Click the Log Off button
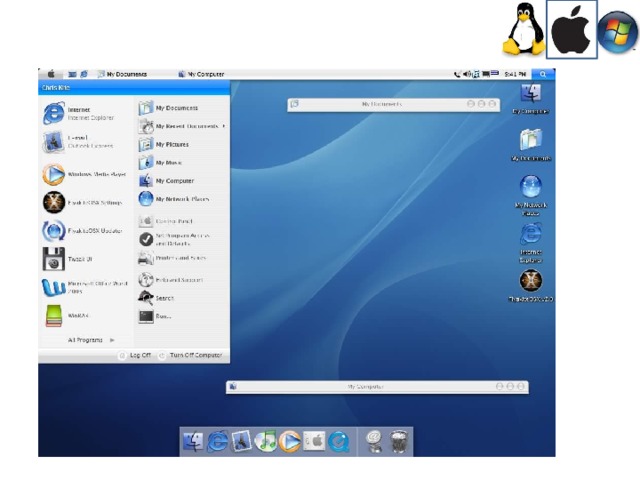This screenshot has height=480, width=640. [x=135, y=356]
